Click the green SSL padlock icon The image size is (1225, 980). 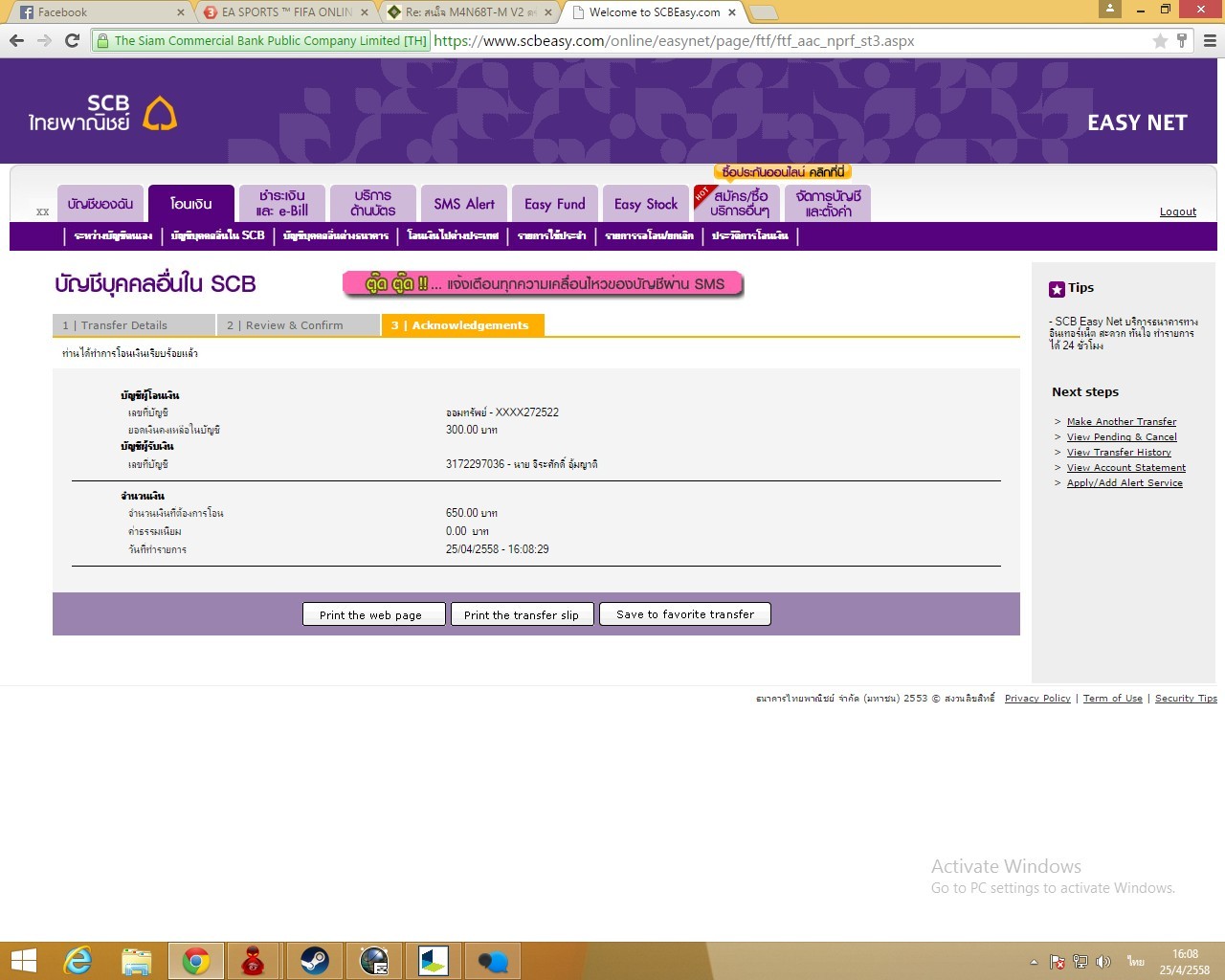tap(101, 40)
